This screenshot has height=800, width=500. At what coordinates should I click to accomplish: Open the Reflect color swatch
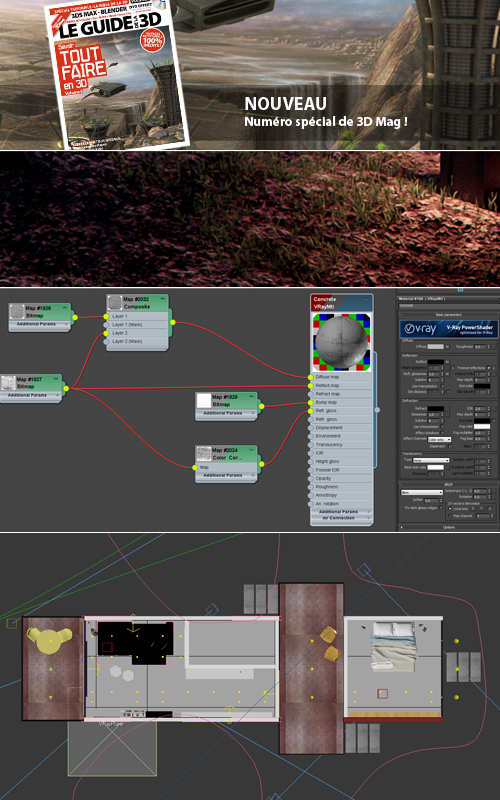point(436,362)
